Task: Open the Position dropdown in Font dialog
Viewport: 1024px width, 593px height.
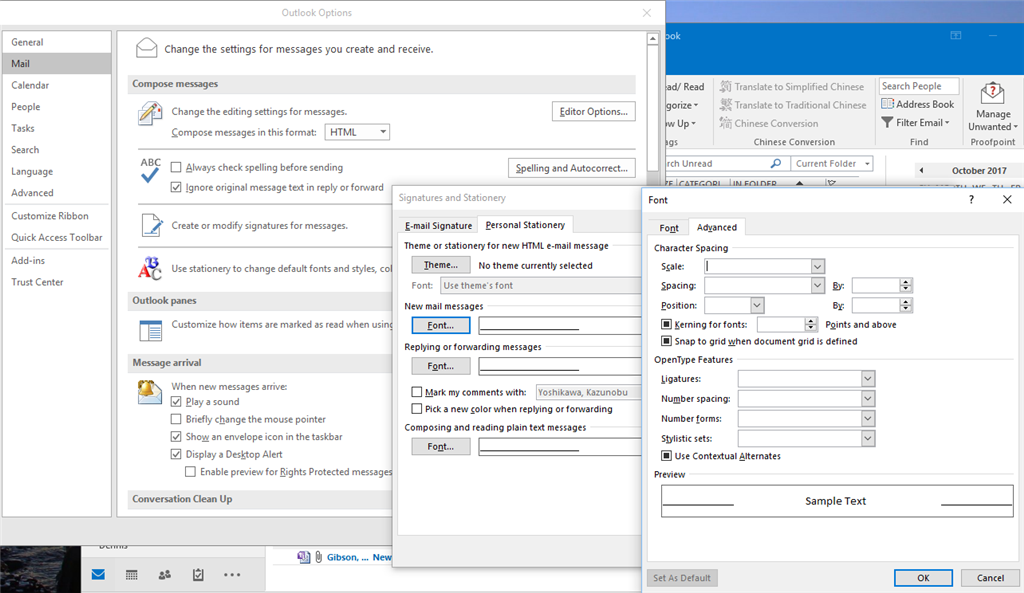Action: point(756,305)
